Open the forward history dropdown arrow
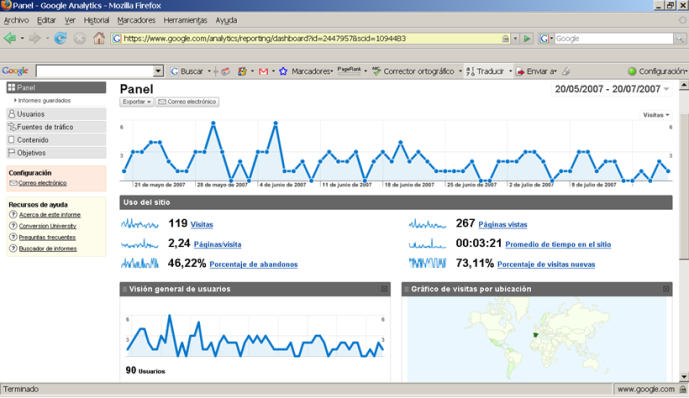The width and height of the screenshot is (689, 398). (x=47, y=38)
